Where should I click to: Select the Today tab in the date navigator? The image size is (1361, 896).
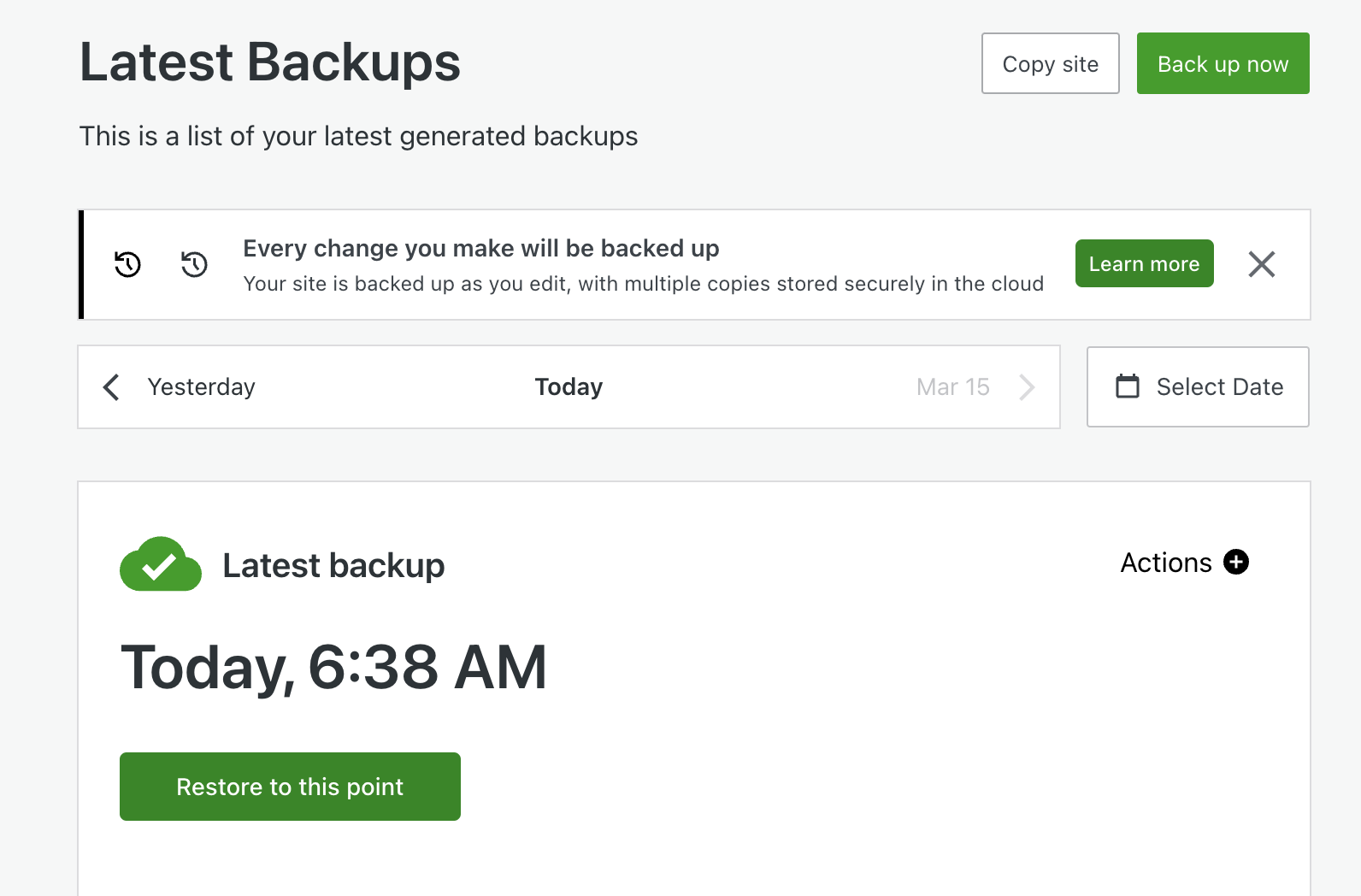point(569,386)
